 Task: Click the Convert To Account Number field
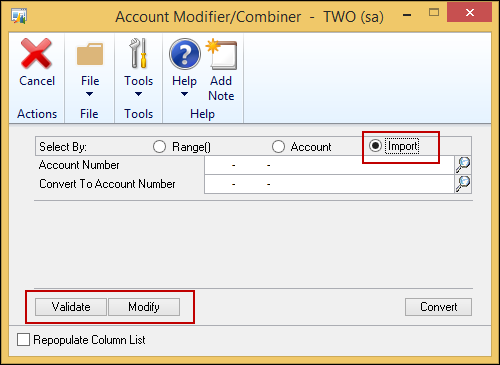tap(329, 184)
